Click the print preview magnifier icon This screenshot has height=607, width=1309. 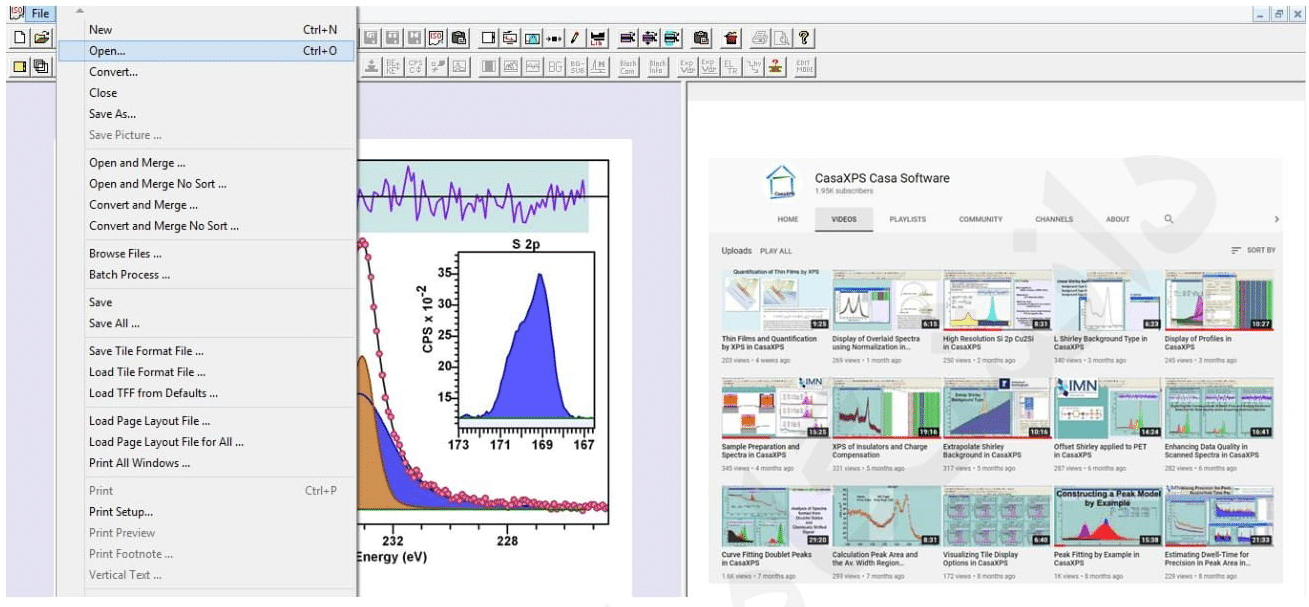(x=782, y=38)
